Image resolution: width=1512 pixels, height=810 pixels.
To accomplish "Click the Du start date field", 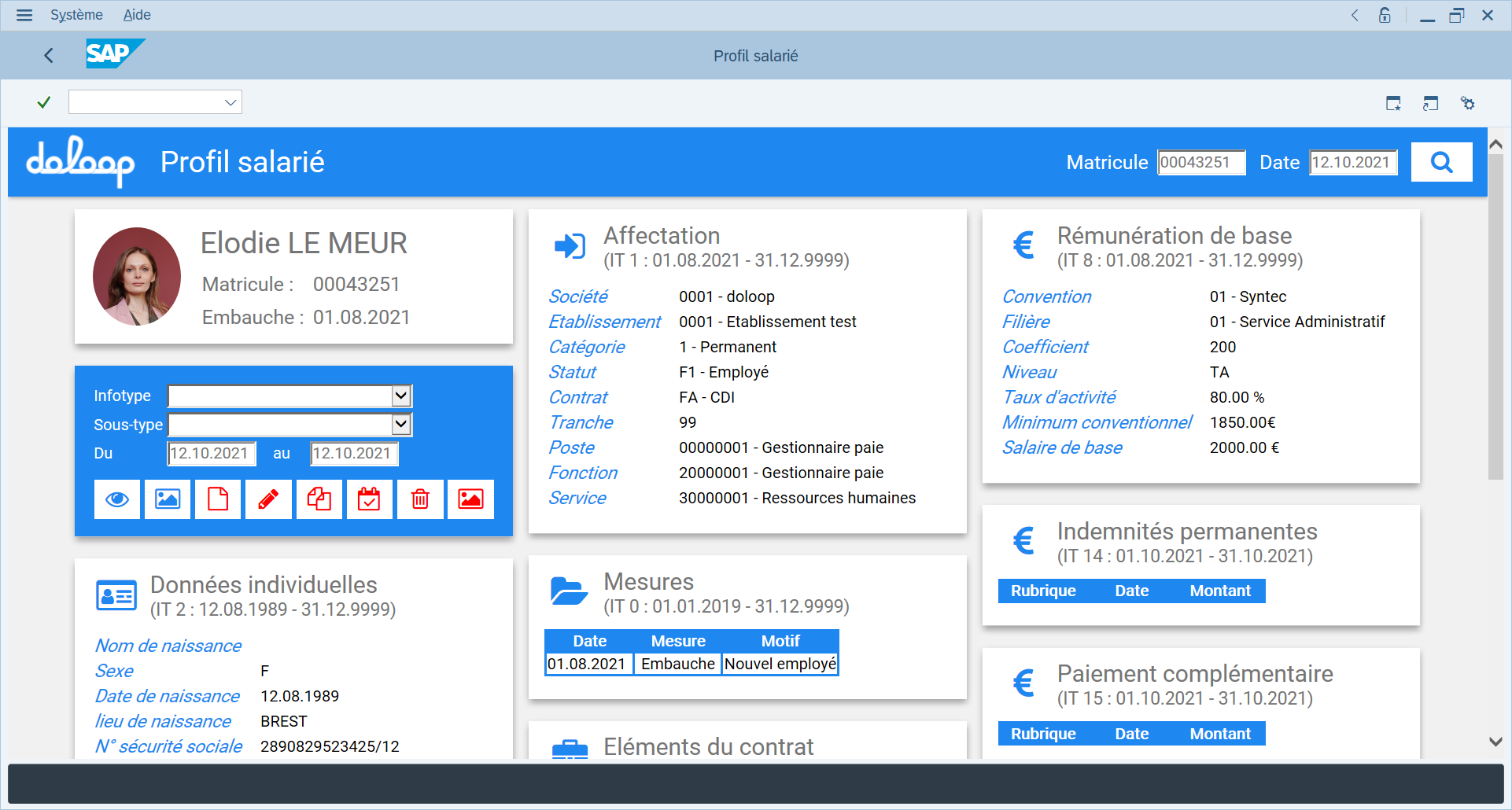I will [x=212, y=454].
